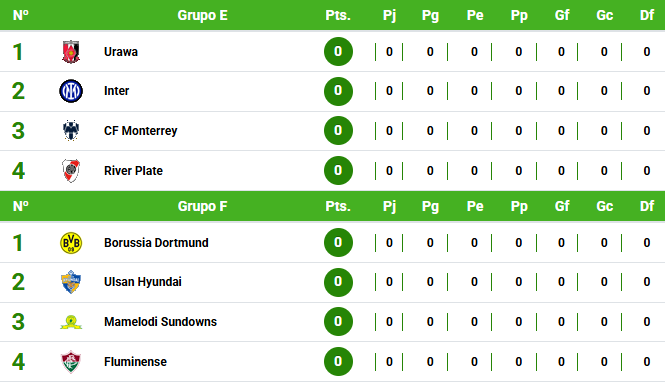Select the Ulsan Hyundai crest
The height and width of the screenshot is (382, 665).
pos(71,282)
